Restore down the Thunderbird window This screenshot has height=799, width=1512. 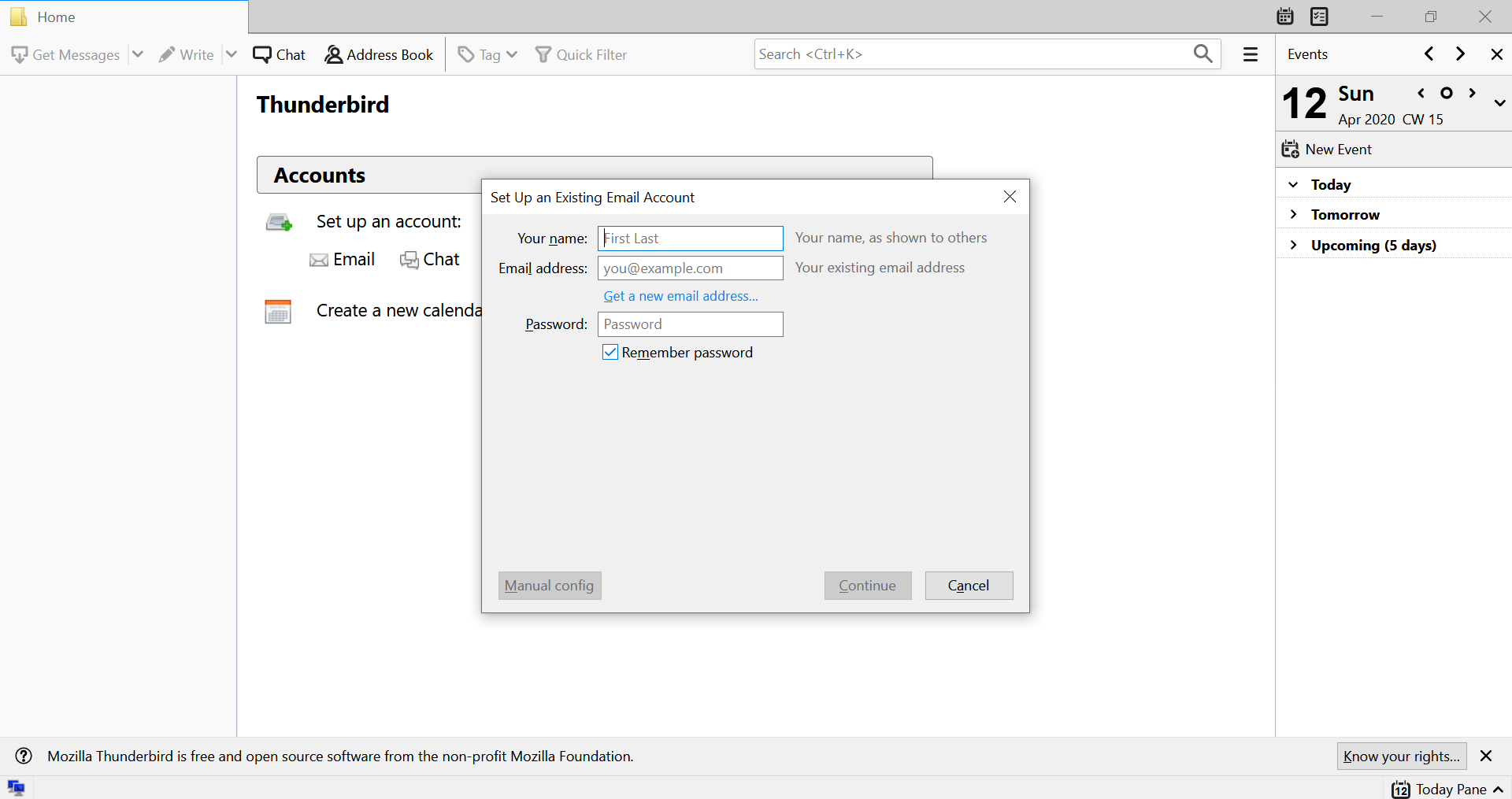[x=1431, y=17]
